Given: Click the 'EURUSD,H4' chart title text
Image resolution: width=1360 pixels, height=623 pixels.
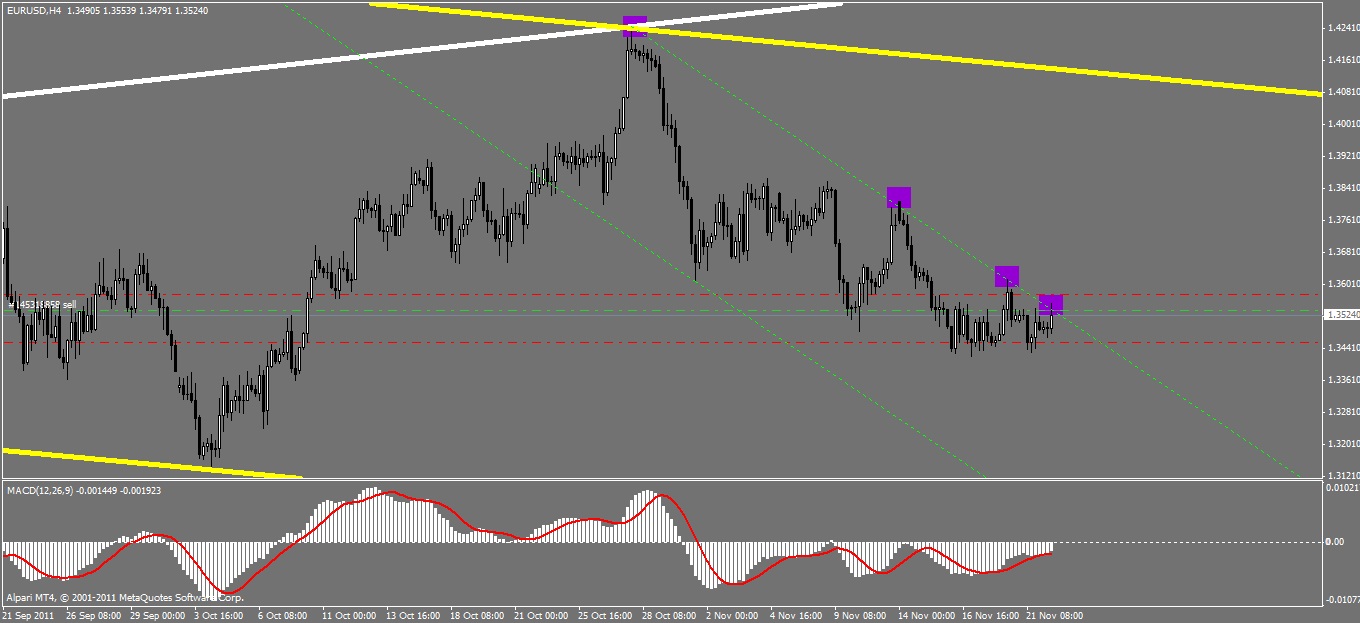Looking at the screenshot, I should point(34,9).
